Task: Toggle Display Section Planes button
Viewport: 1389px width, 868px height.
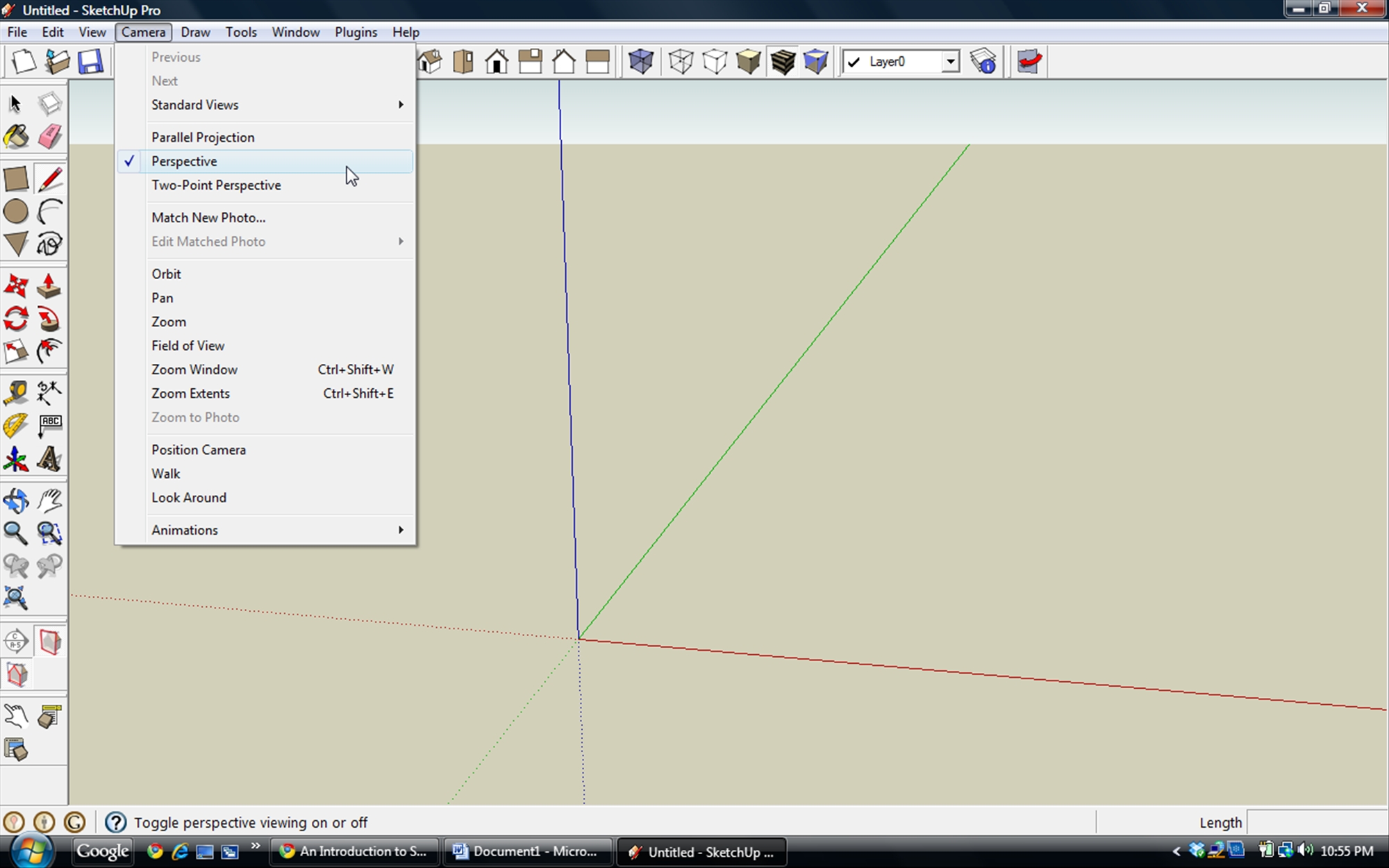Action: 49,641
